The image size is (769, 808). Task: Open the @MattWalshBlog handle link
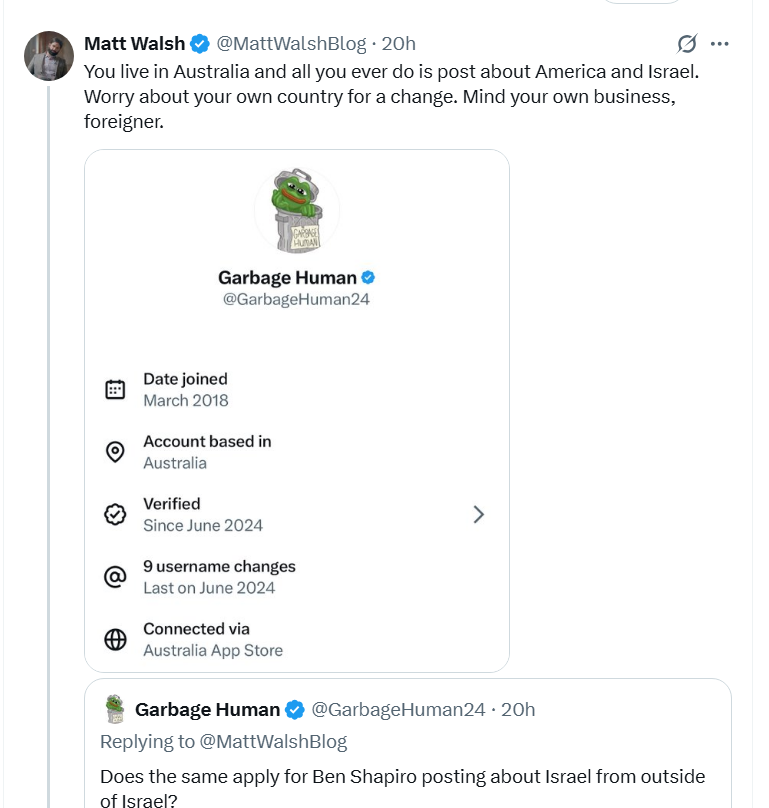coord(291,44)
